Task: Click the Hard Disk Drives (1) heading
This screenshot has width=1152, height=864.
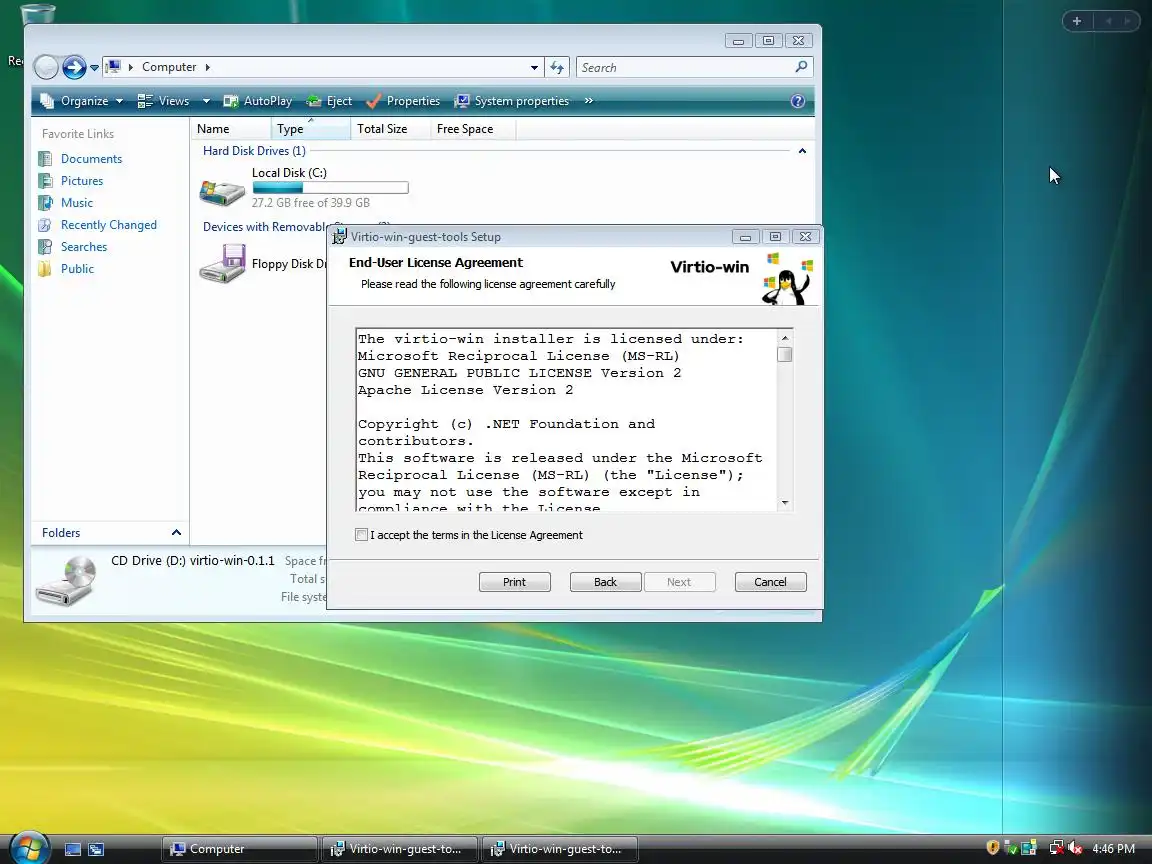Action: click(x=254, y=151)
